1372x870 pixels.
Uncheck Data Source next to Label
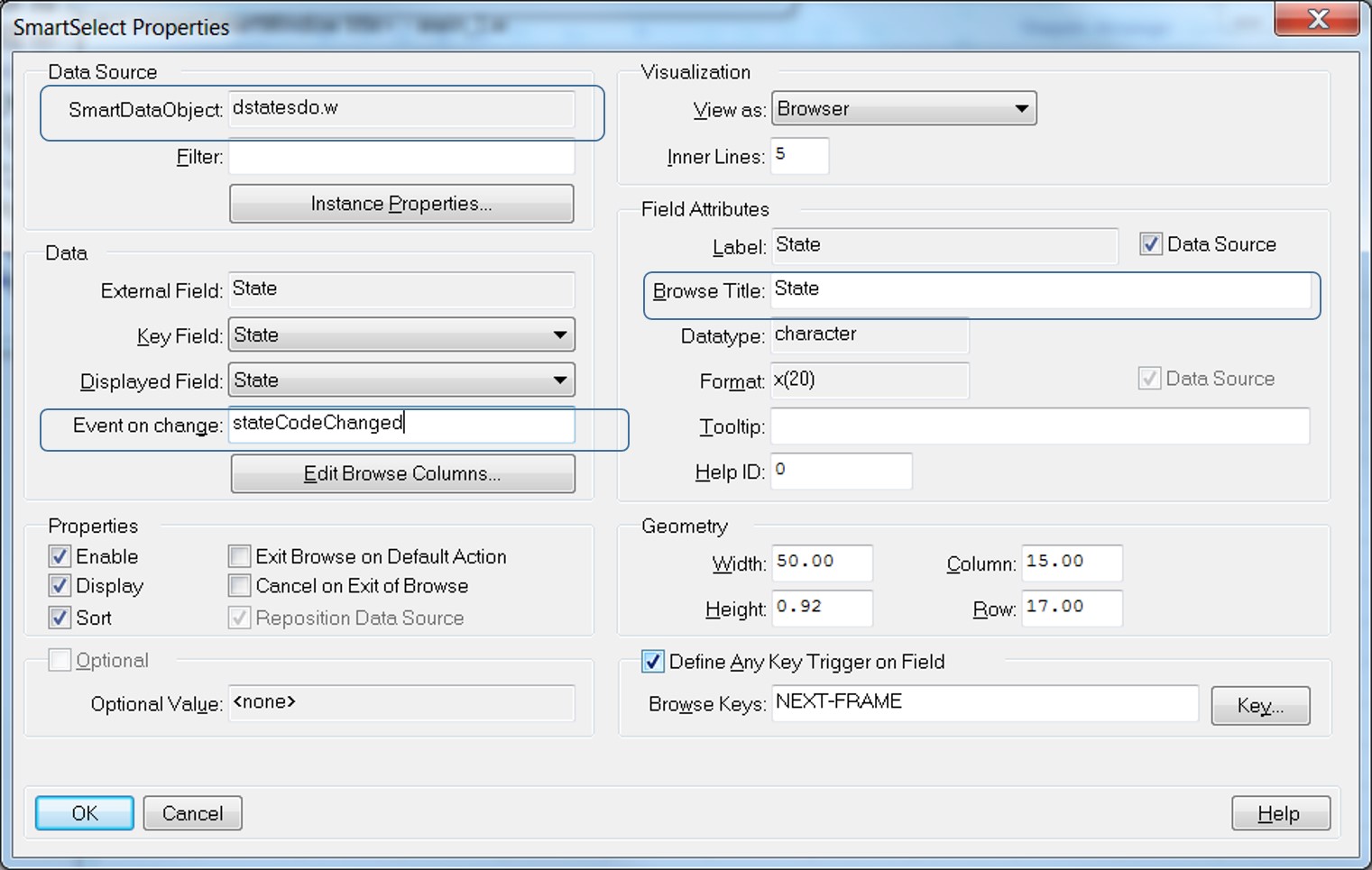click(1151, 243)
